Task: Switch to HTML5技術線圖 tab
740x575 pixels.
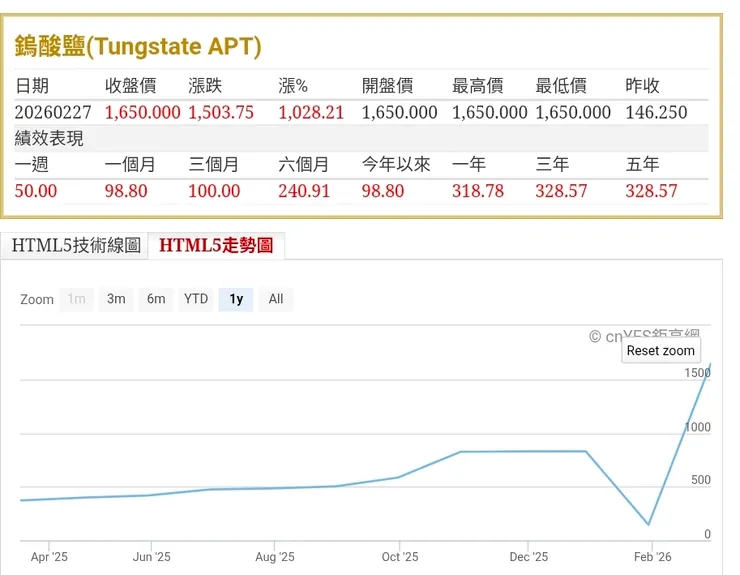Action: pos(76,245)
